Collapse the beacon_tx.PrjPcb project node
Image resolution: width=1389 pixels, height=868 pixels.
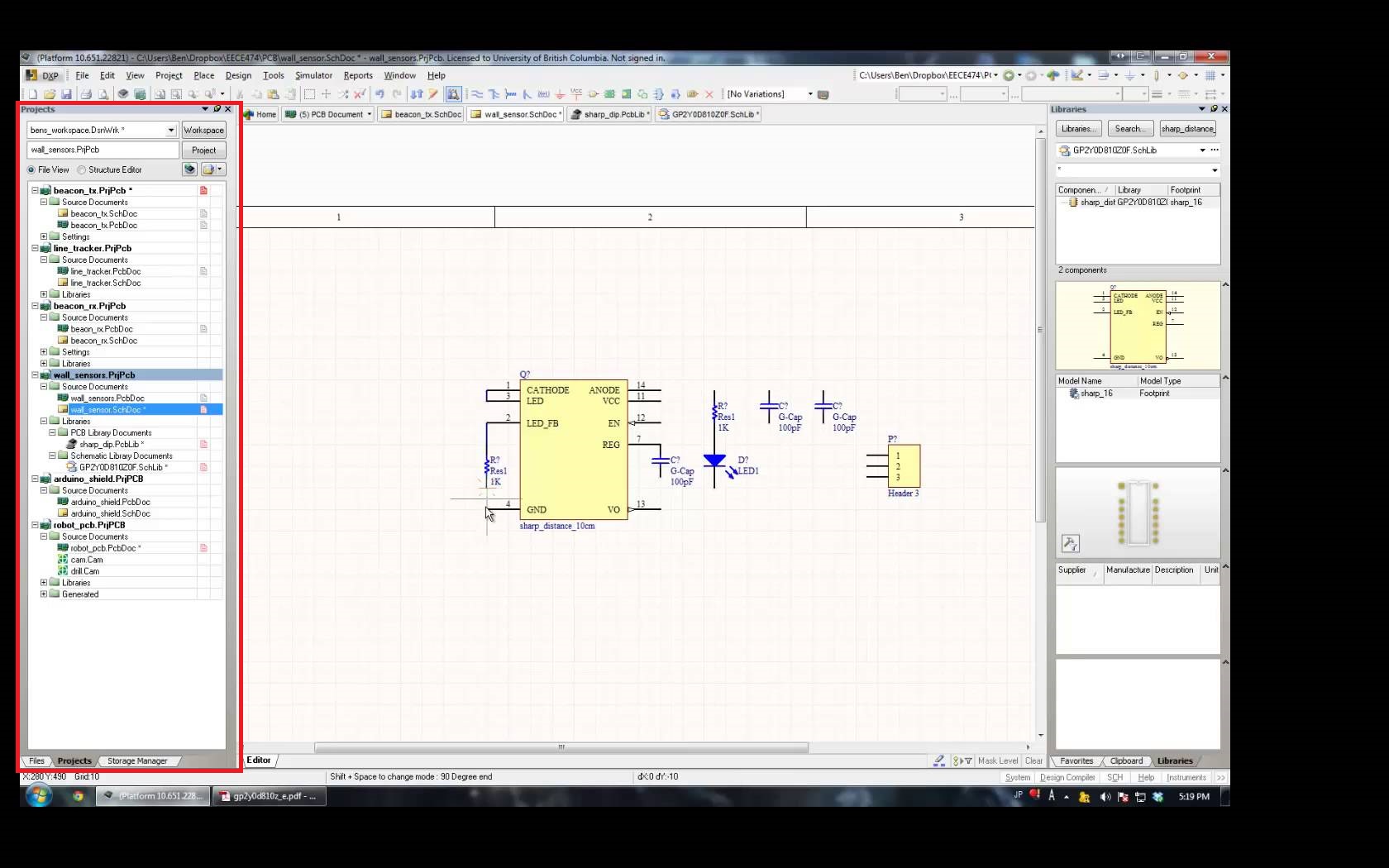coord(35,190)
